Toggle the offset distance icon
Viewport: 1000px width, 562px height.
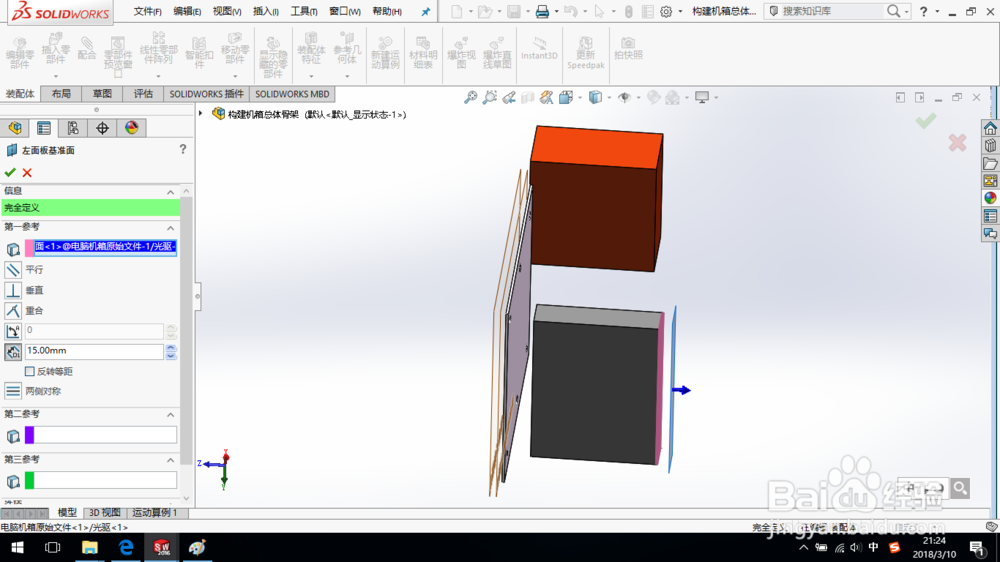(x=13, y=351)
